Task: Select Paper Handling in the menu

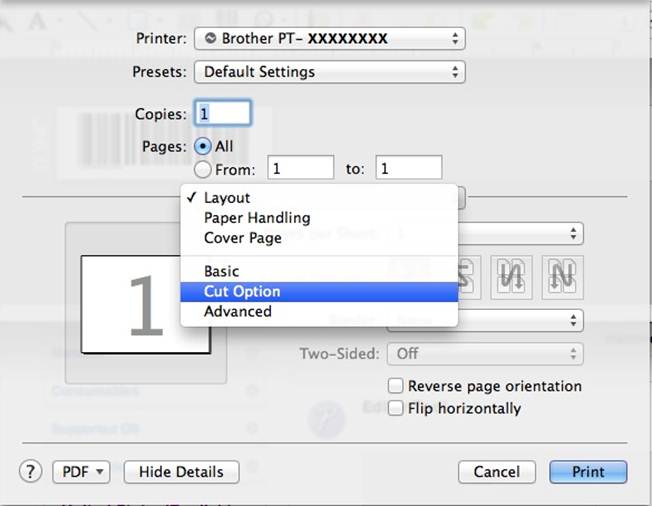Action: pos(257,217)
